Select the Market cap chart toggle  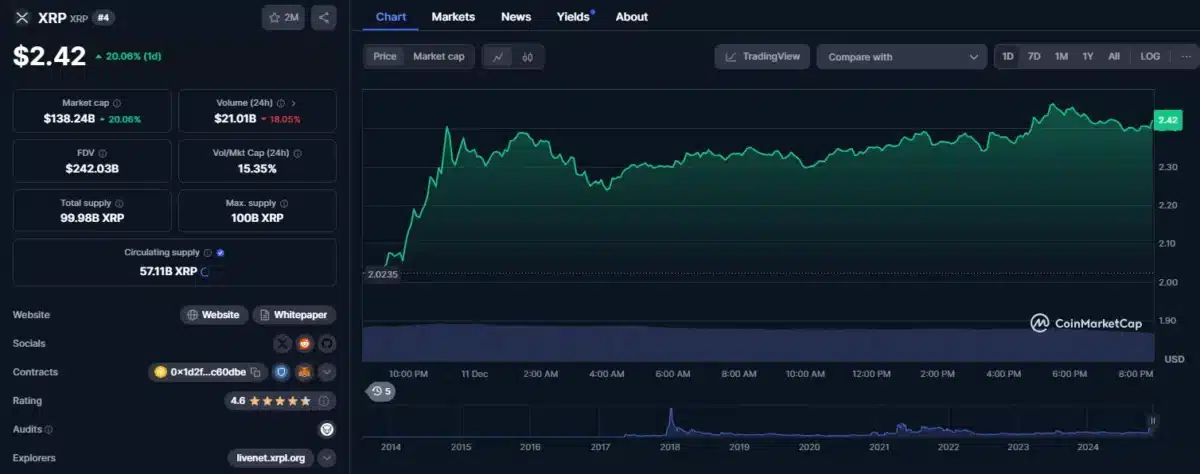pos(439,57)
